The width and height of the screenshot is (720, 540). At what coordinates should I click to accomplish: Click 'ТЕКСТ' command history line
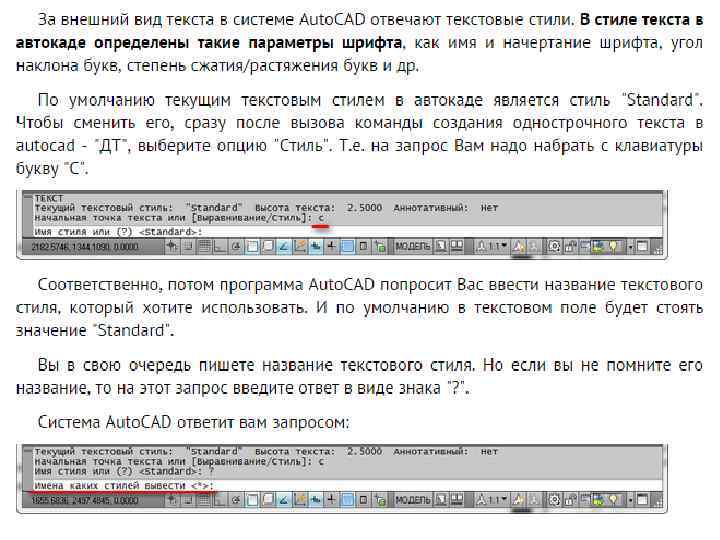[x=49, y=198]
